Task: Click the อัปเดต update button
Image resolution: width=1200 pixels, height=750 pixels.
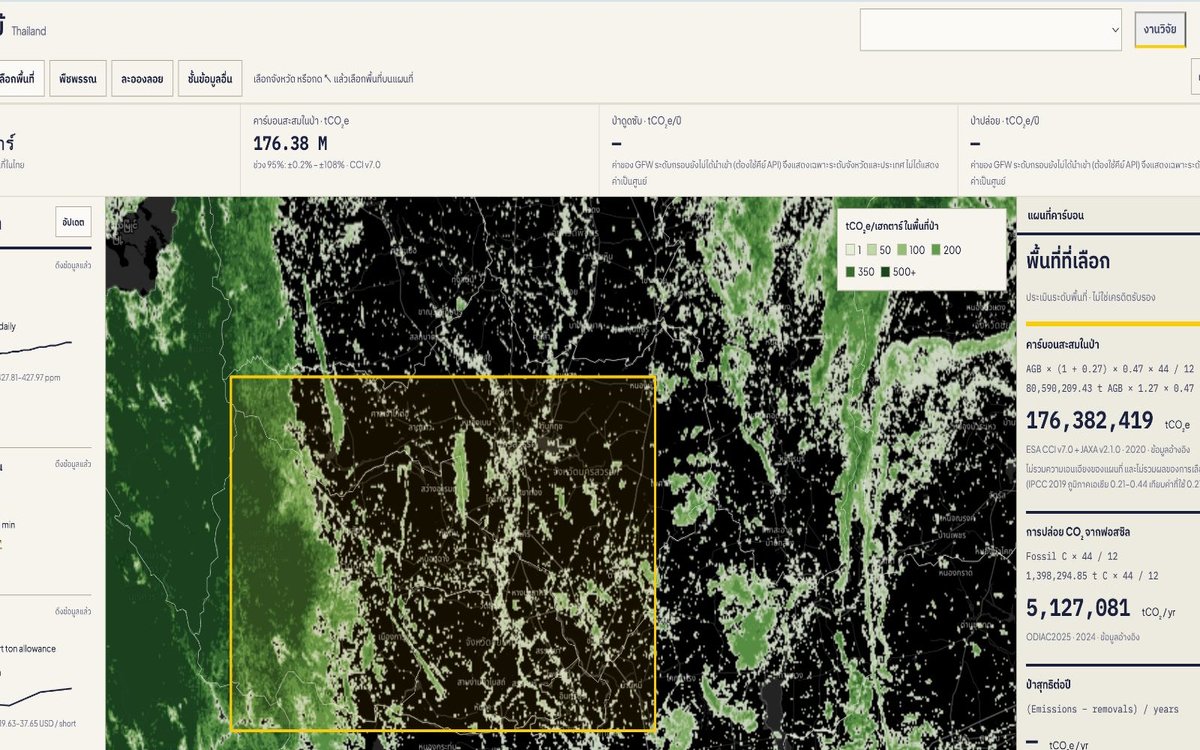Action: point(73,222)
